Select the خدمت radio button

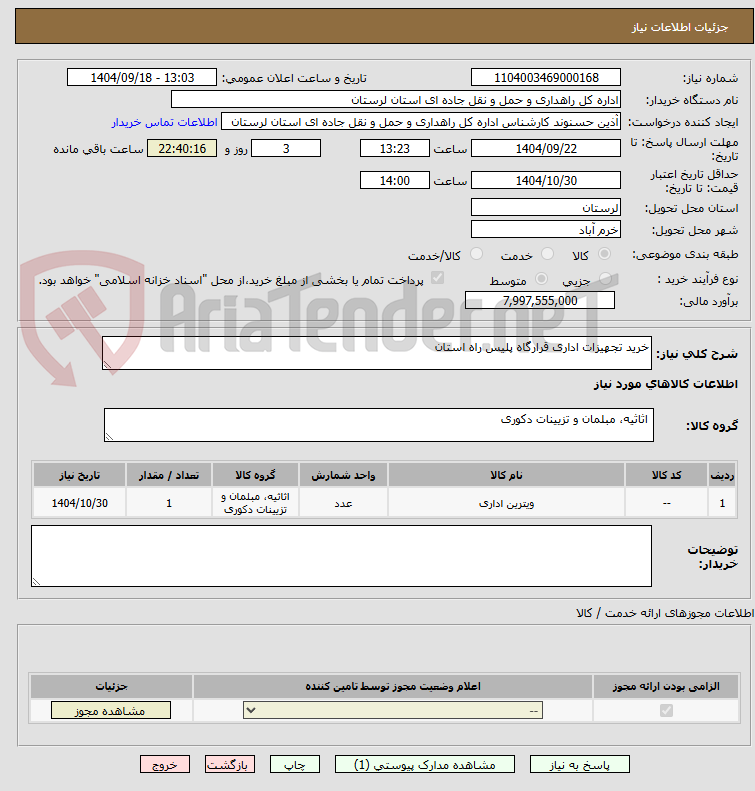tap(547, 254)
